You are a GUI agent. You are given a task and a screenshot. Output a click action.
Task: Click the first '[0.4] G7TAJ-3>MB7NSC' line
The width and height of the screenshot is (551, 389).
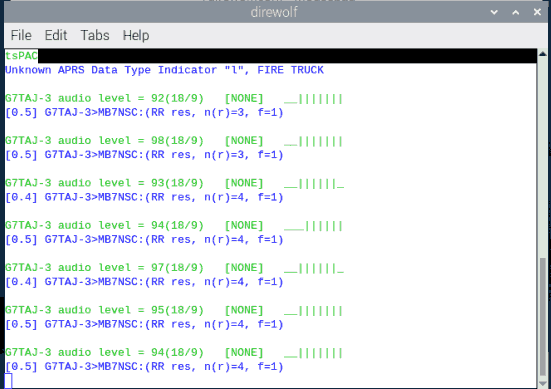coord(144,197)
